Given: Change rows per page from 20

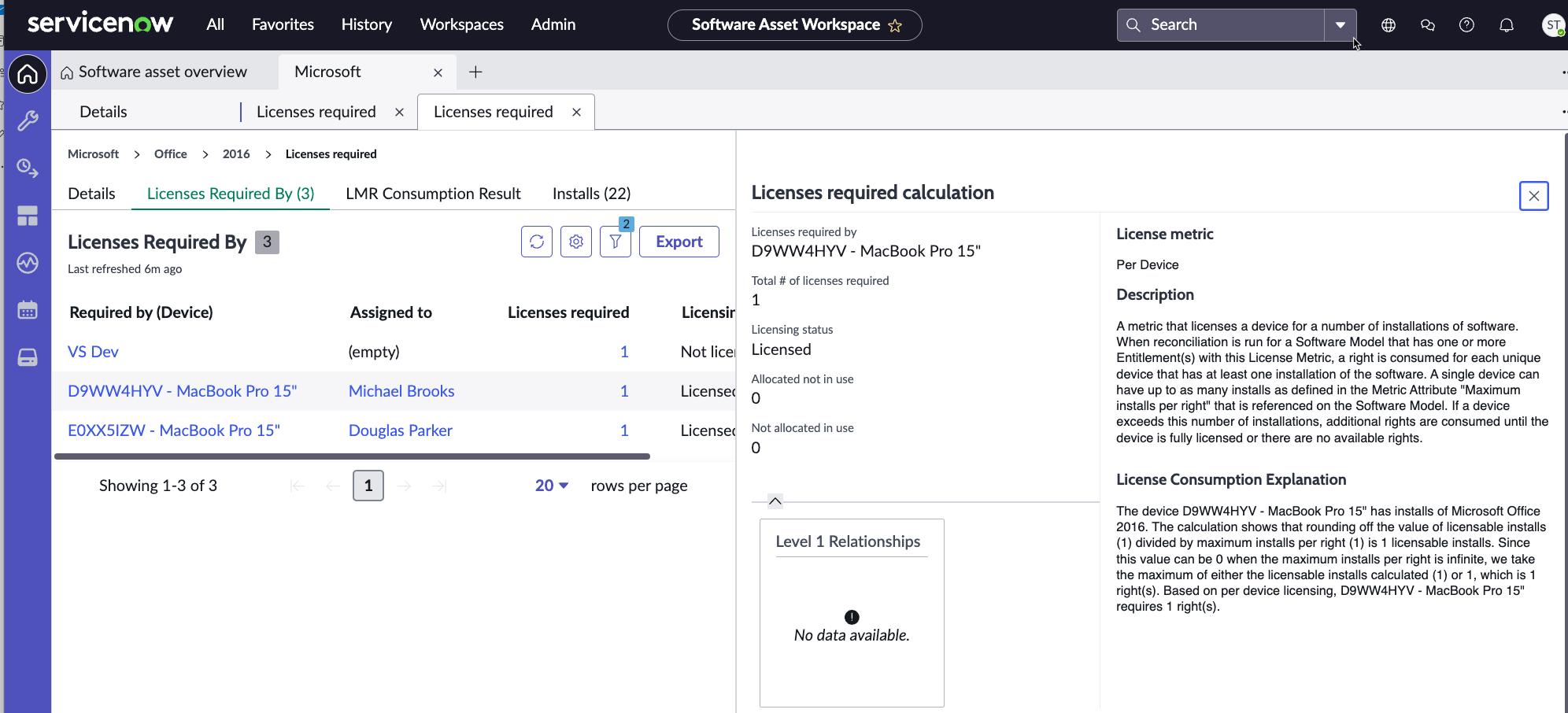Looking at the screenshot, I should pos(552,486).
